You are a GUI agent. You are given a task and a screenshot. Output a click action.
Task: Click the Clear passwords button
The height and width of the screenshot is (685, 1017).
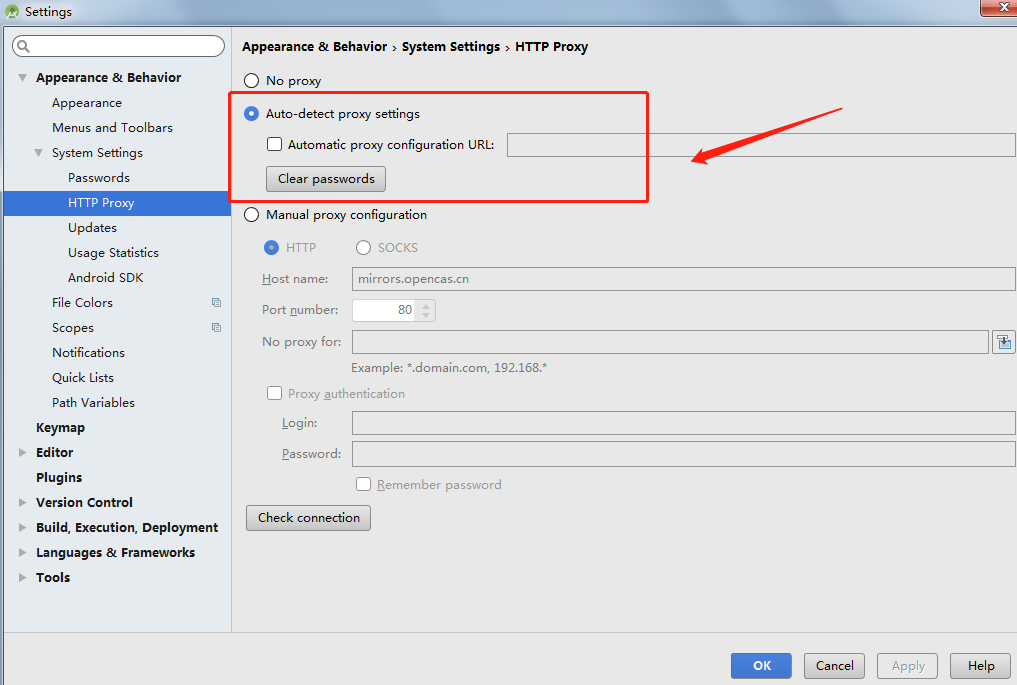tap(325, 178)
